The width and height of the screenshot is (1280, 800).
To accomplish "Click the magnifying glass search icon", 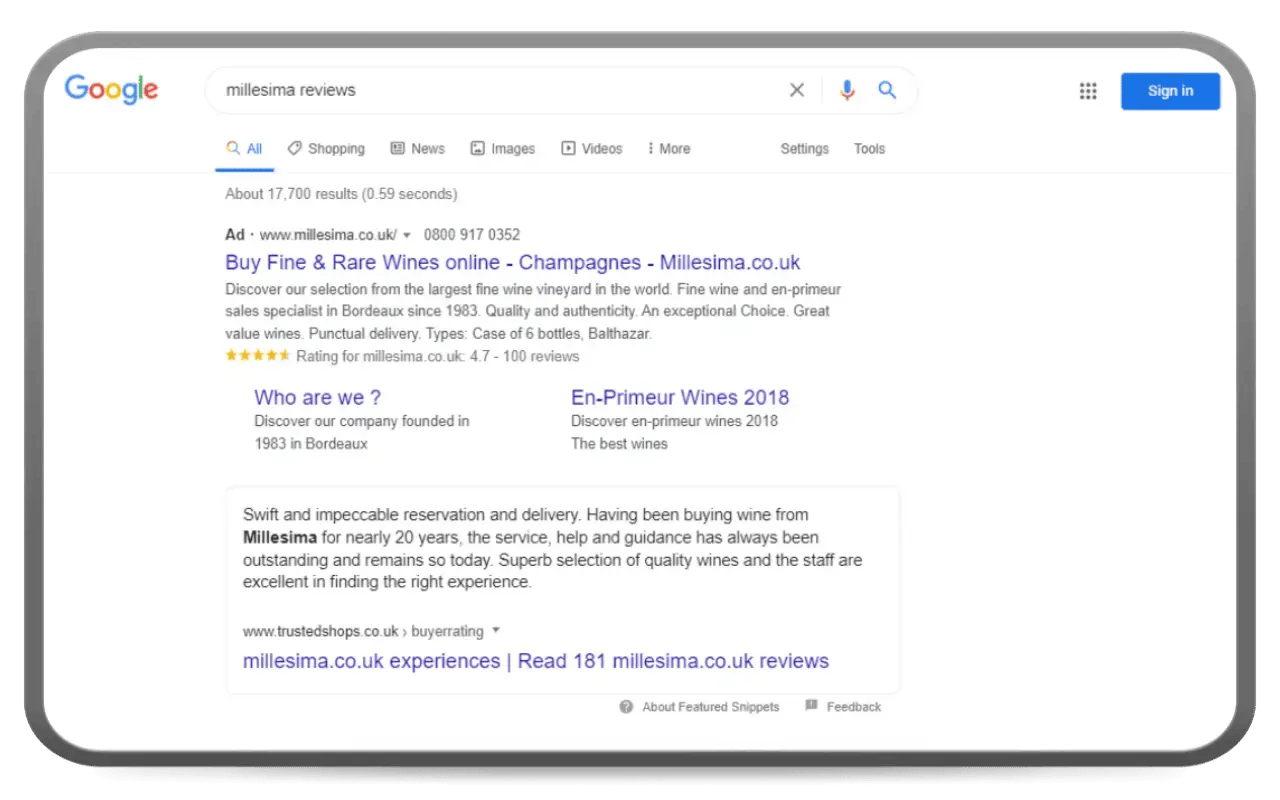I will [886, 90].
